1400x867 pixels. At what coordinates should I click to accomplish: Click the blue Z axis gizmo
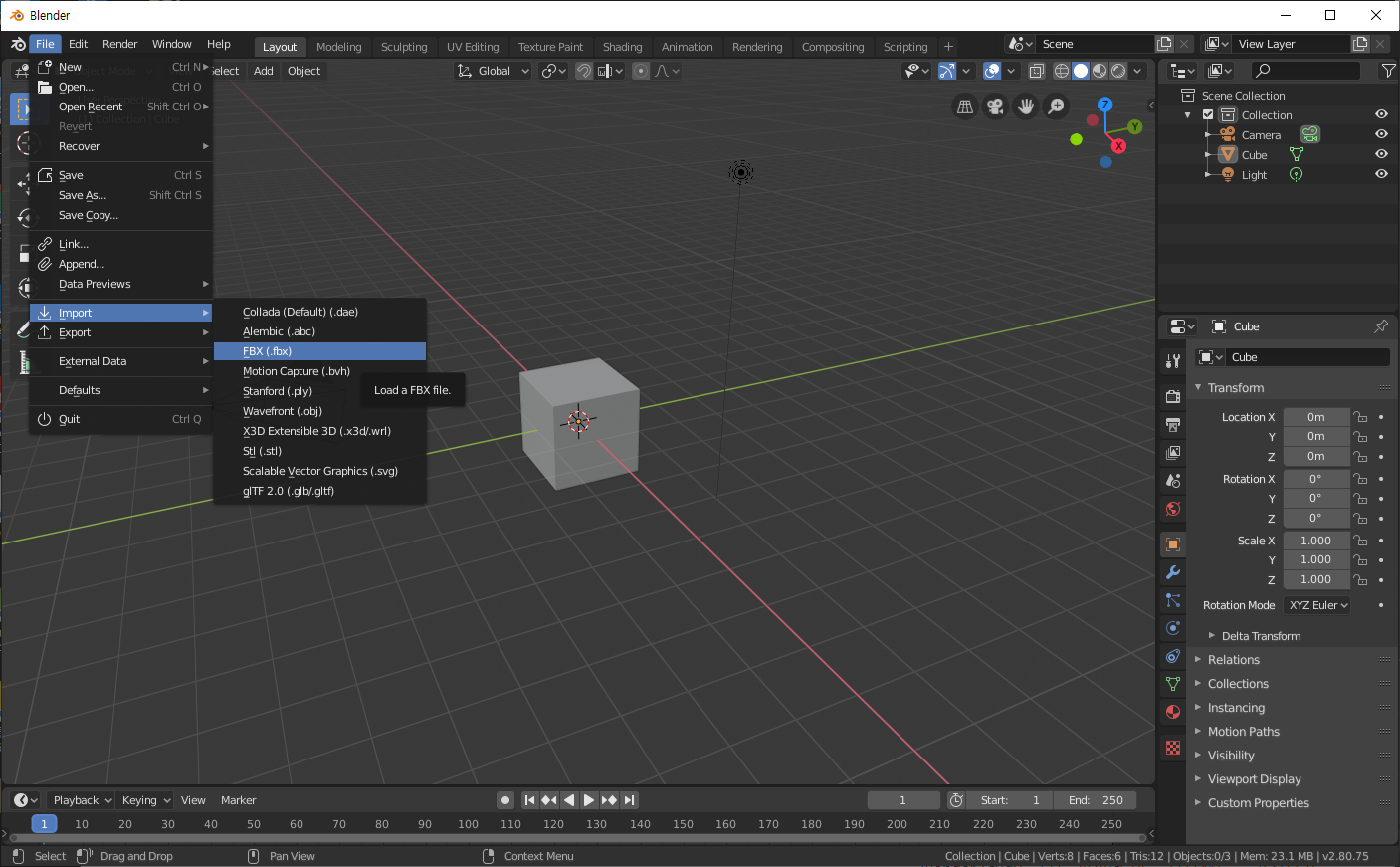pyautogui.click(x=1104, y=105)
